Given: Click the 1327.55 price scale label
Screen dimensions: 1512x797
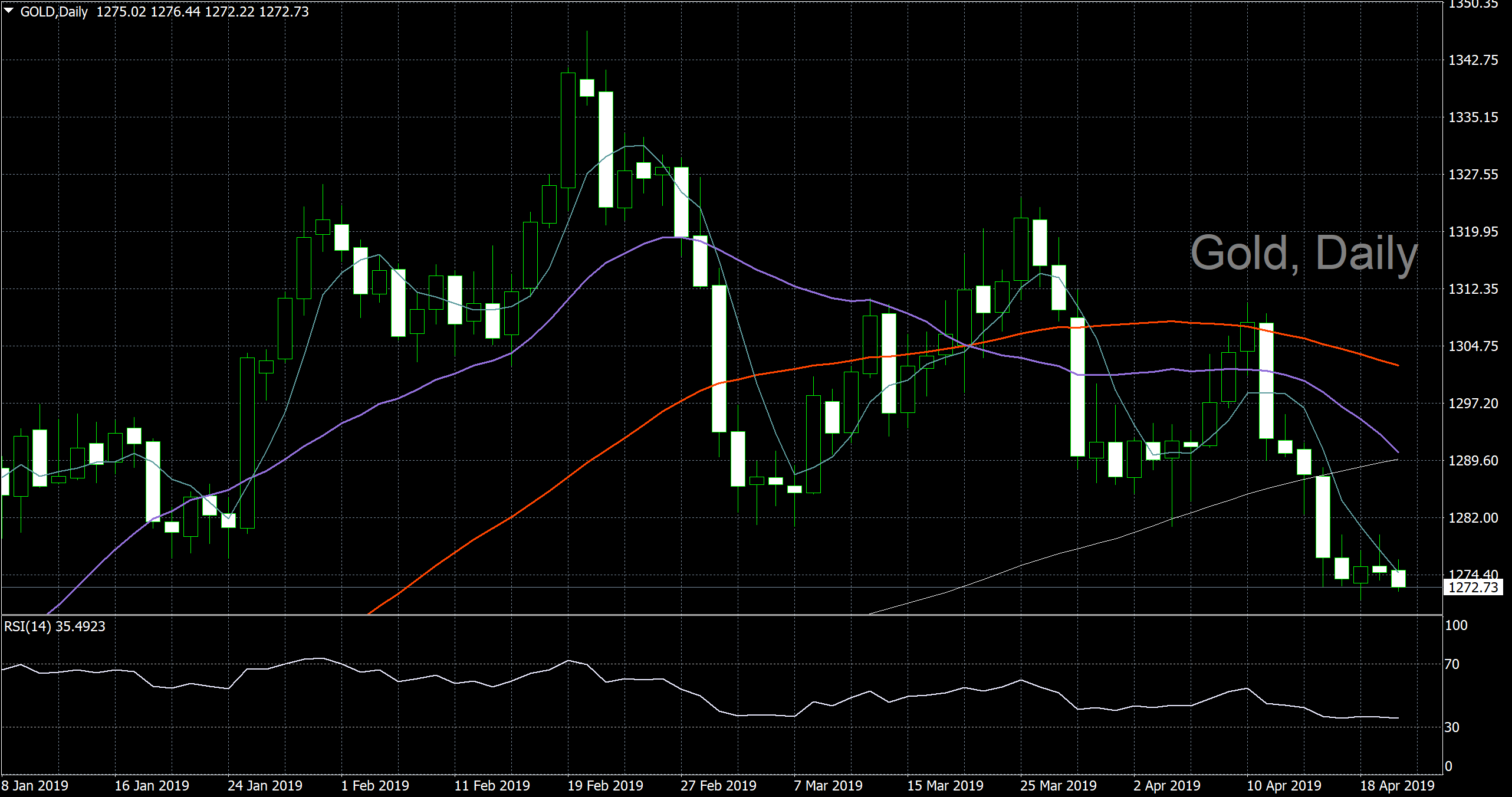Looking at the screenshot, I should [x=1473, y=175].
